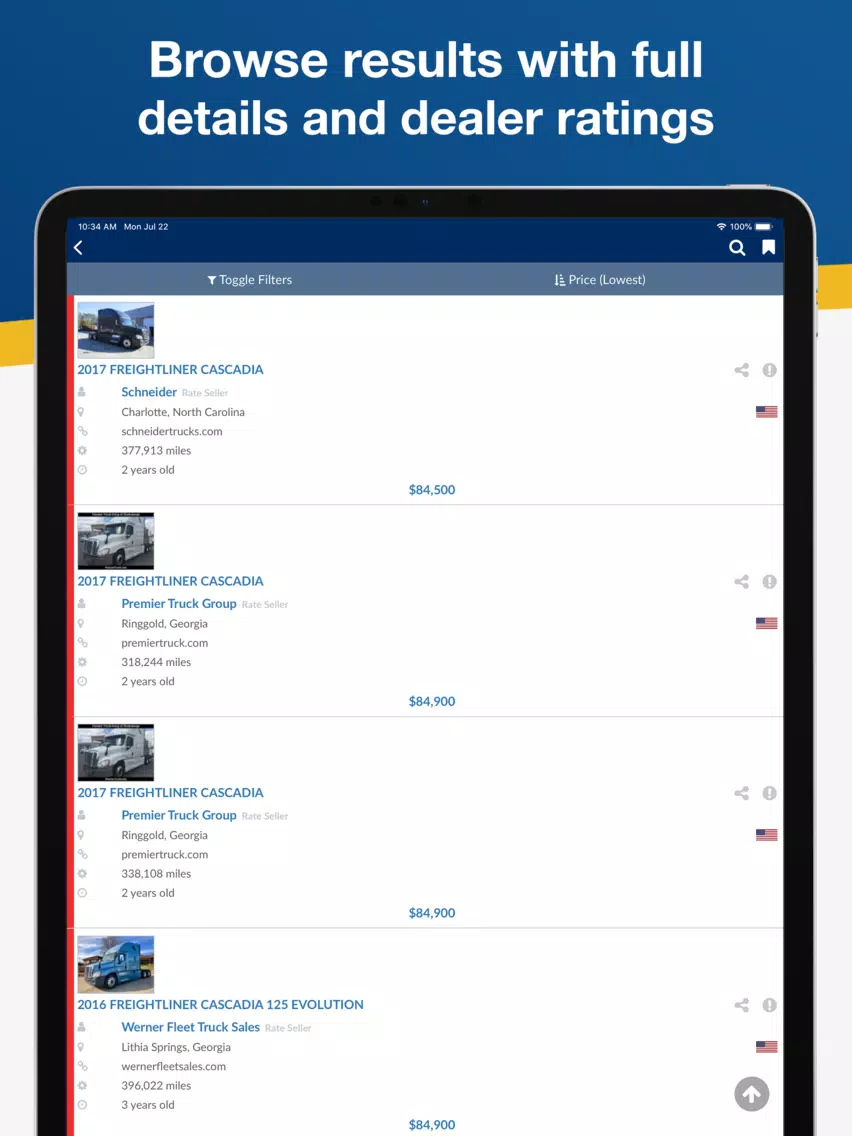Tap Rate Seller on the 318,244 miles listing
Image resolution: width=852 pixels, height=1136 pixels.
[265, 604]
